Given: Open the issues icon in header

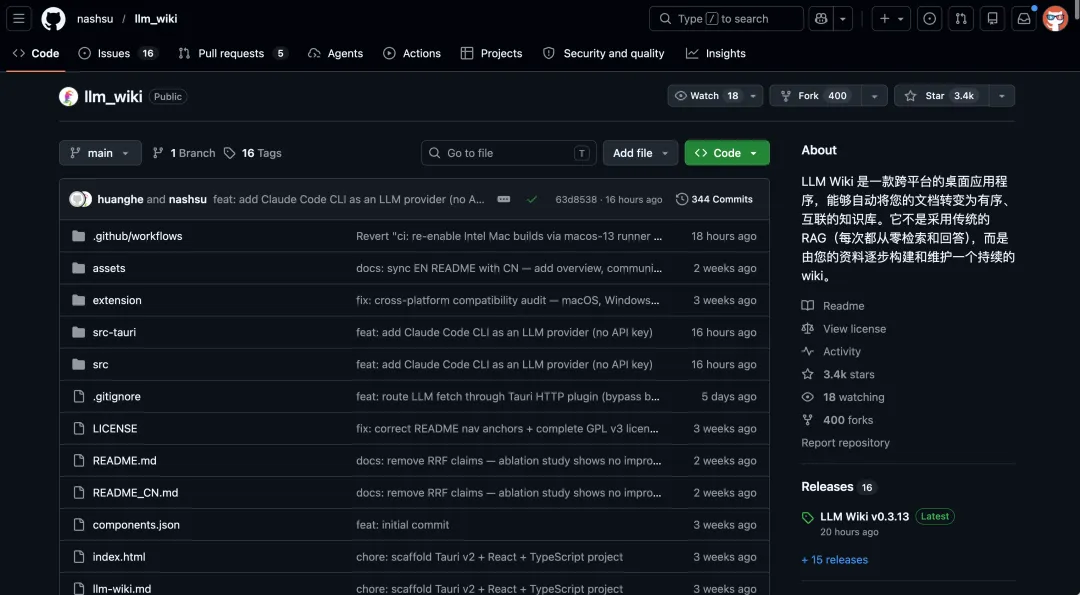Looking at the screenshot, I should [930, 18].
